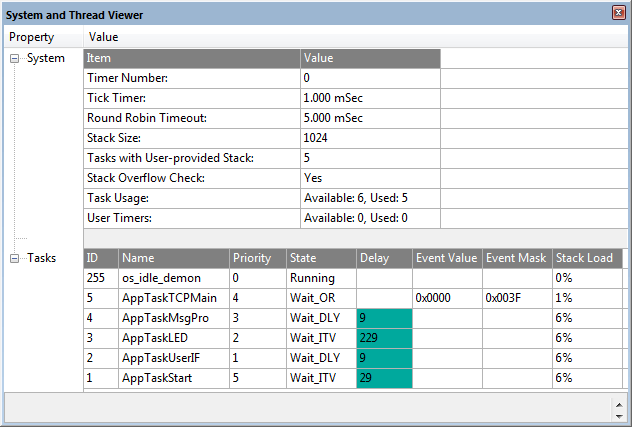Click the Property column header
The width and height of the screenshot is (632, 427).
pos(31,37)
